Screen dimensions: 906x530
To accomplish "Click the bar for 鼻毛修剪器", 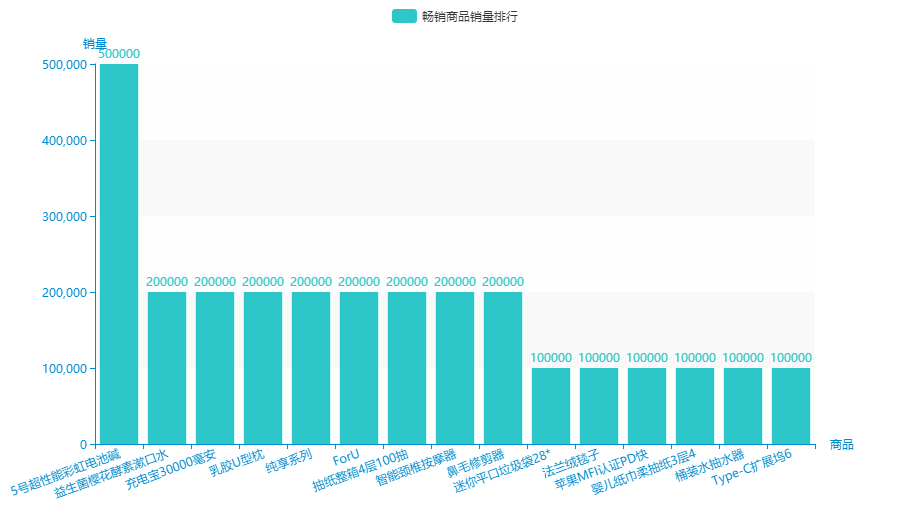I will pos(503,368).
